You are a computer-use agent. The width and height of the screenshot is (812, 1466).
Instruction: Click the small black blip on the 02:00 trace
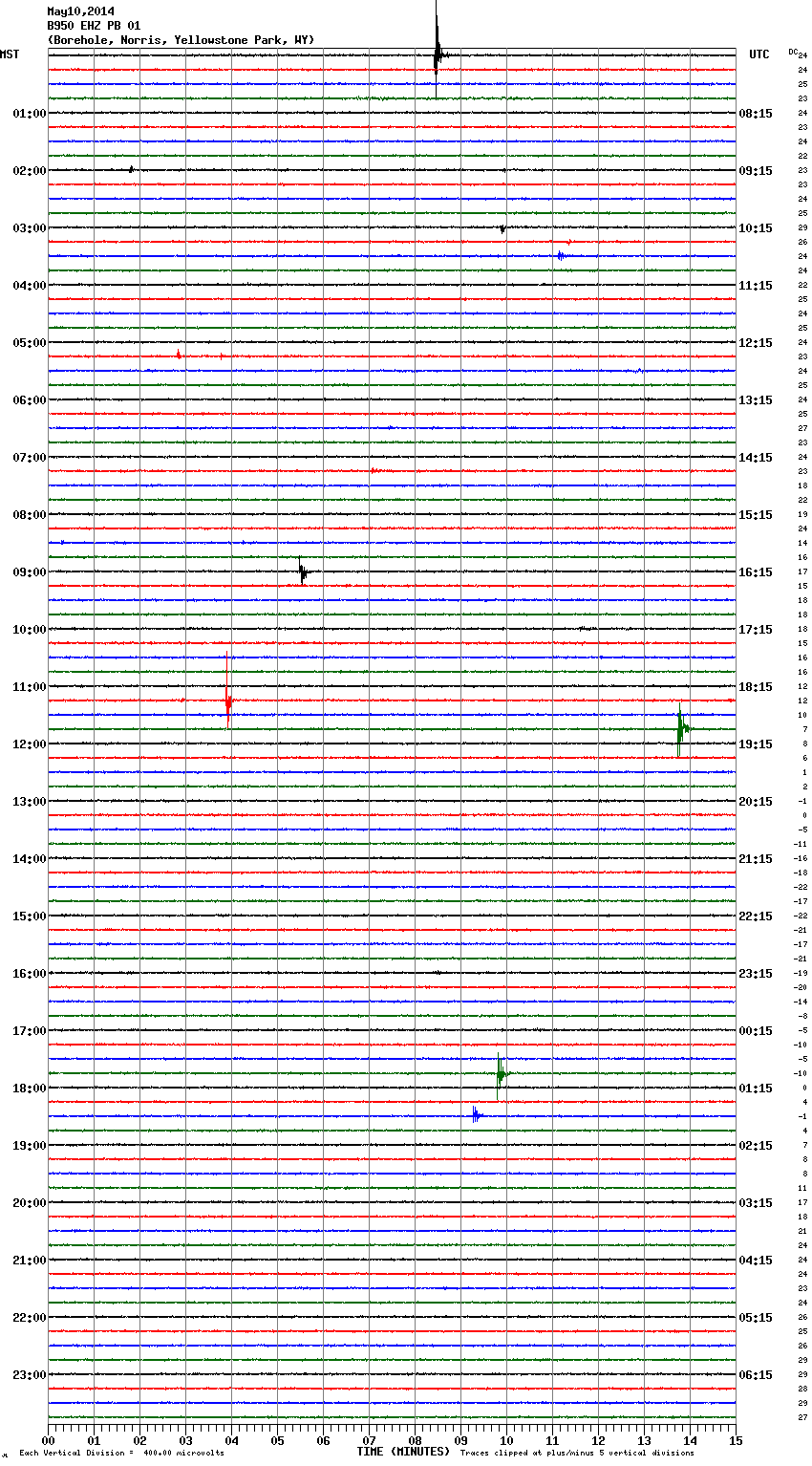tap(132, 169)
